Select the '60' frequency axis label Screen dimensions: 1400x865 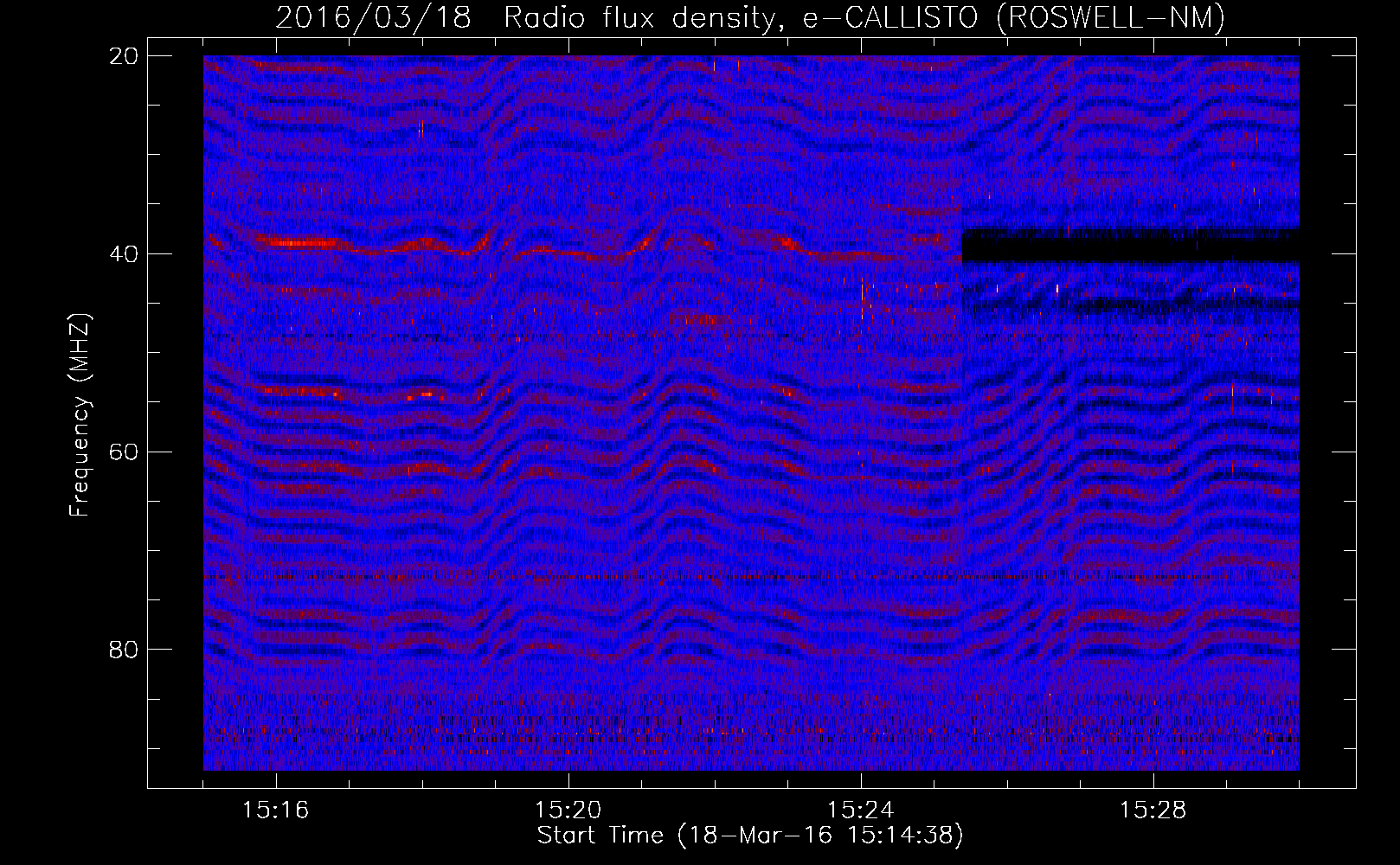[x=124, y=452]
